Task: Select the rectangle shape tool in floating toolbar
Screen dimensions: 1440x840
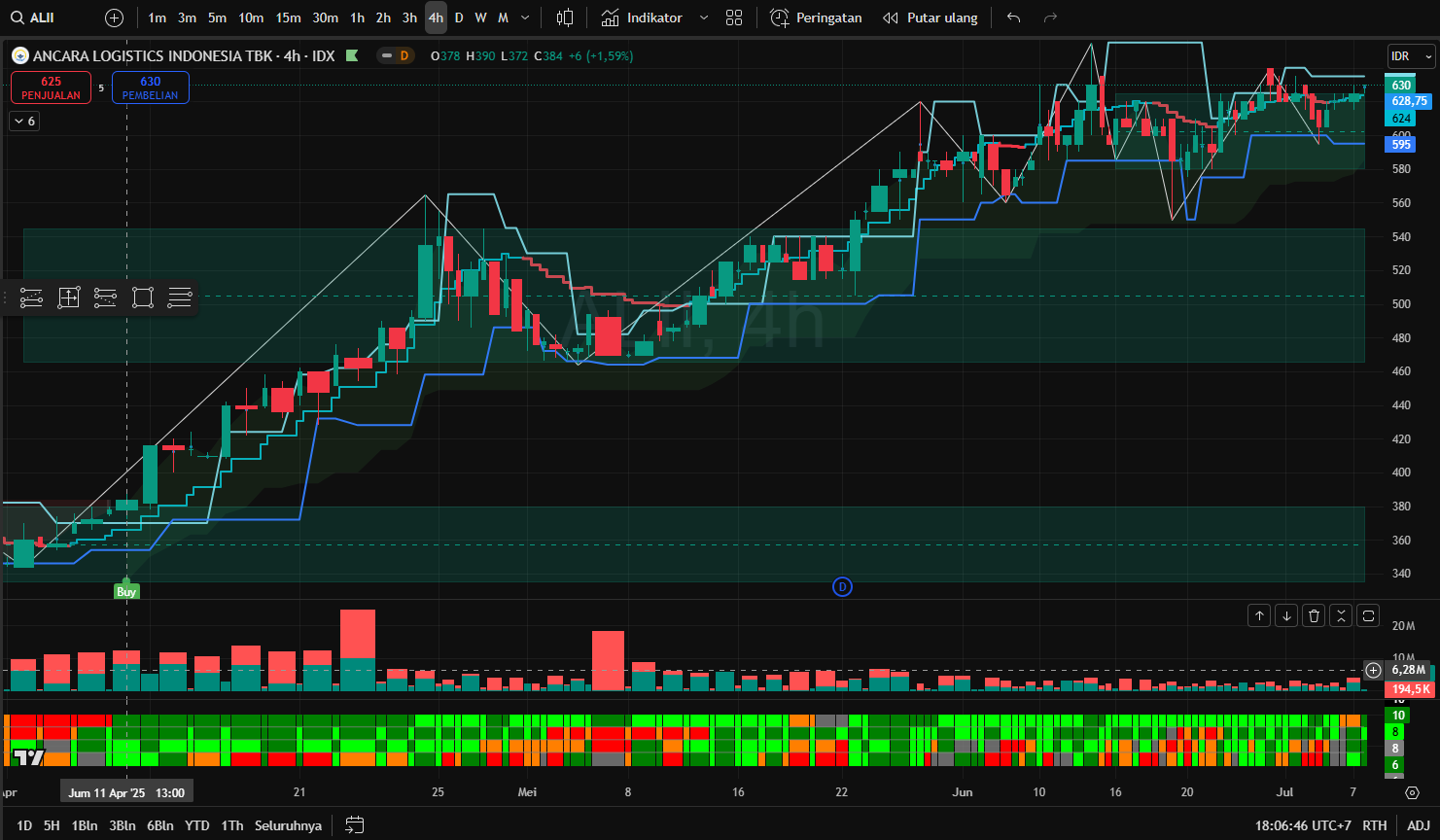Action: coord(143,297)
